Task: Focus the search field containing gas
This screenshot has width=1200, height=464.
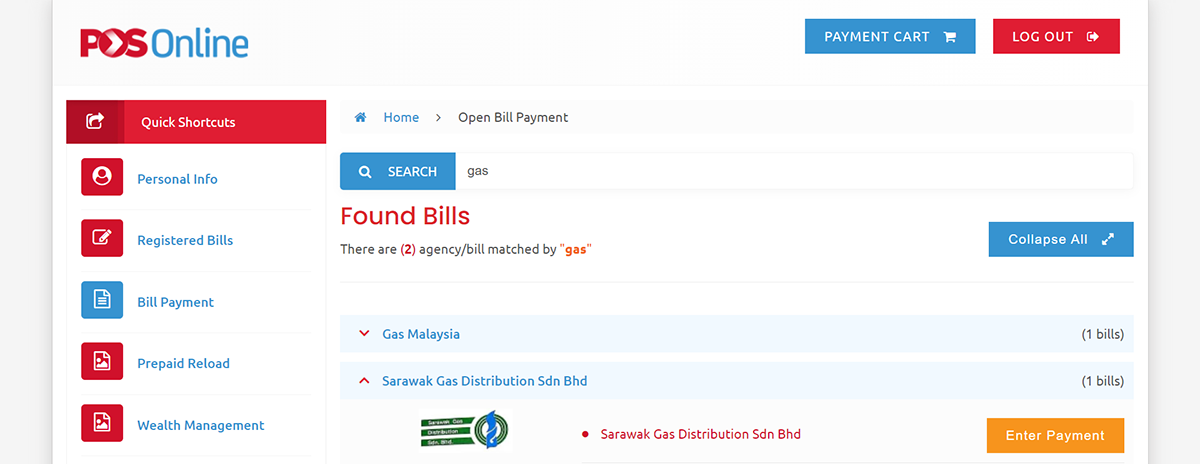Action: click(794, 171)
